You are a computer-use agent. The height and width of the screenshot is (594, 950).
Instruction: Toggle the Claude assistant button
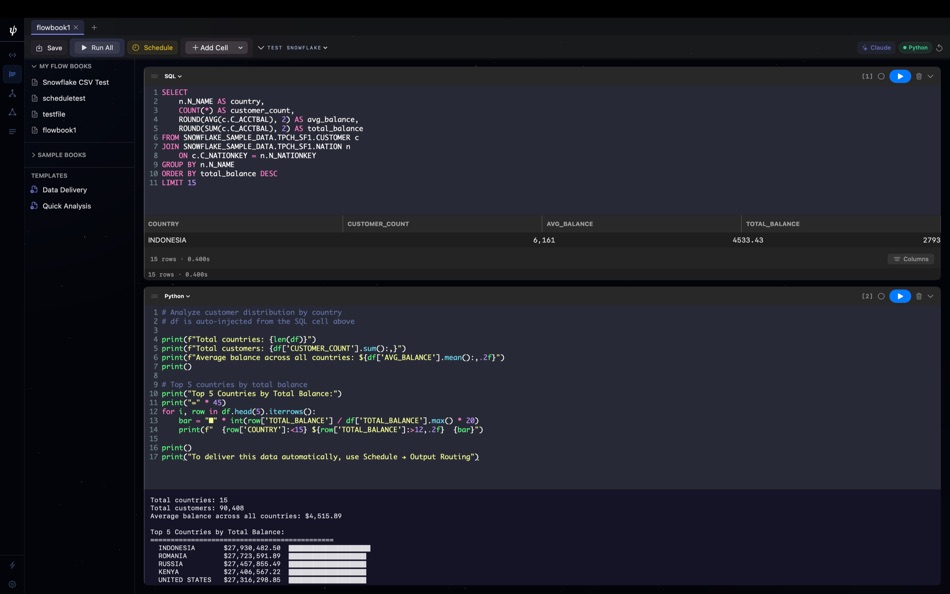click(874, 47)
